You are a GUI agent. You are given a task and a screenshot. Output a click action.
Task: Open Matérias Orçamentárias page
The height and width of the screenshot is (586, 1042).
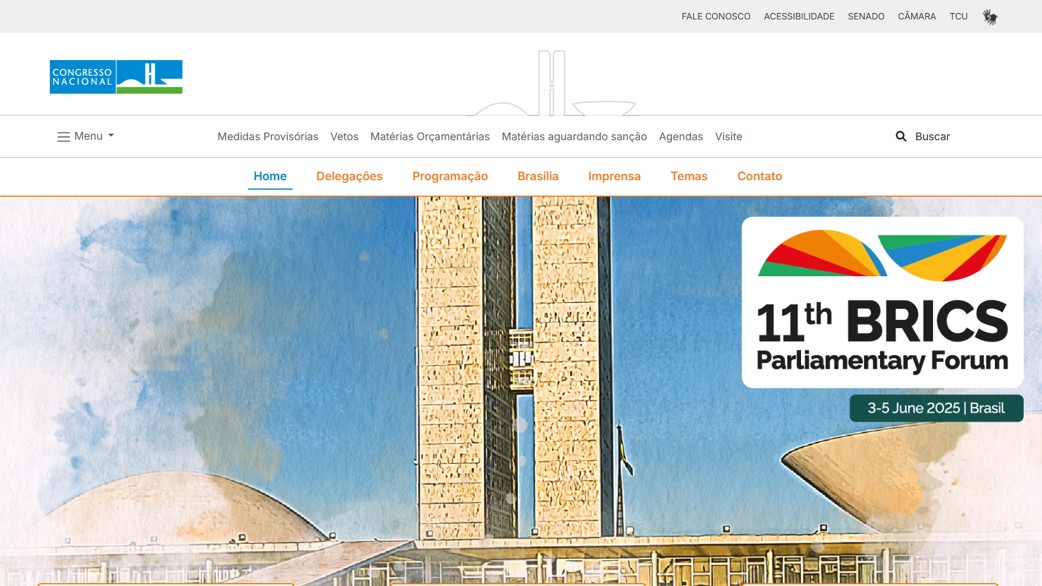[430, 136]
